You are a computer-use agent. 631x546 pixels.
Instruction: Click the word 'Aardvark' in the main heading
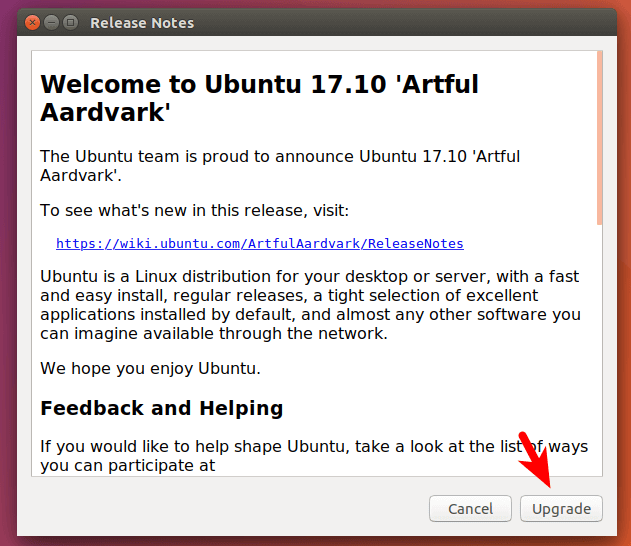coord(105,113)
